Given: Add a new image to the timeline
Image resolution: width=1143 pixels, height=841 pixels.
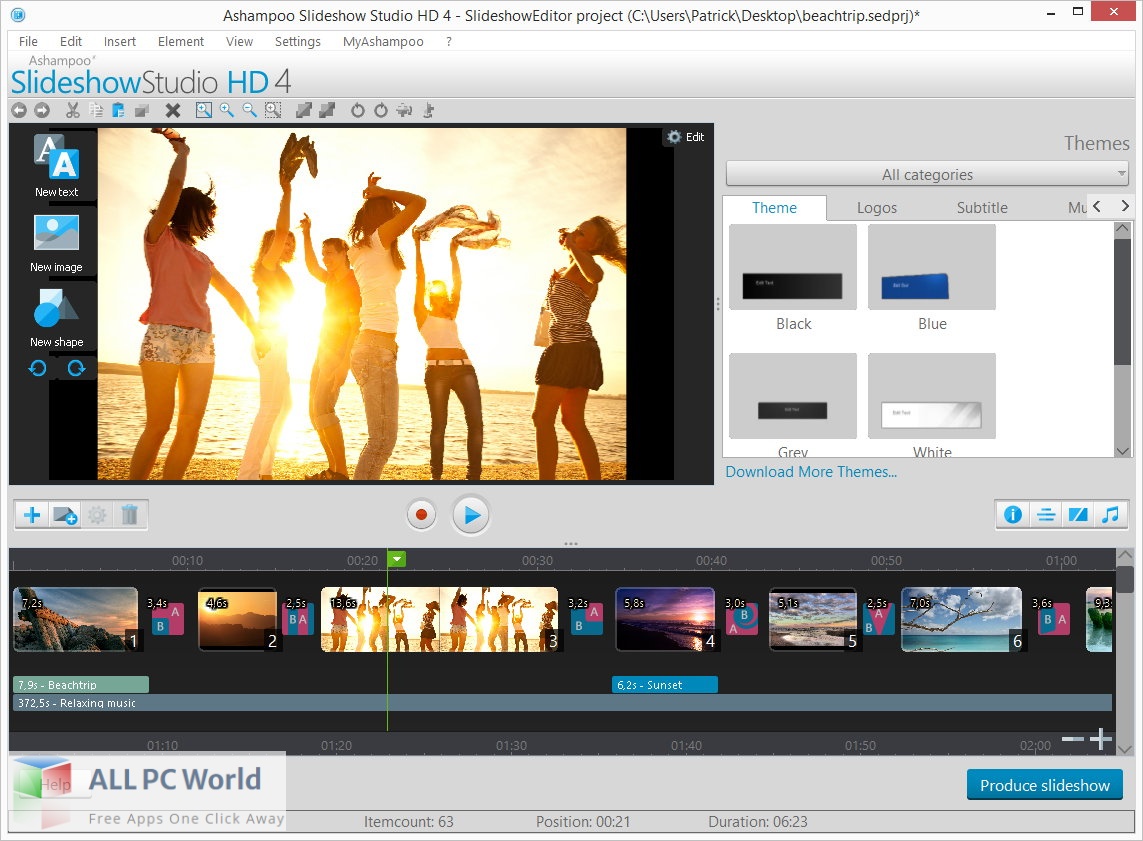Looking at the screenshot, I should pos(65,514).
